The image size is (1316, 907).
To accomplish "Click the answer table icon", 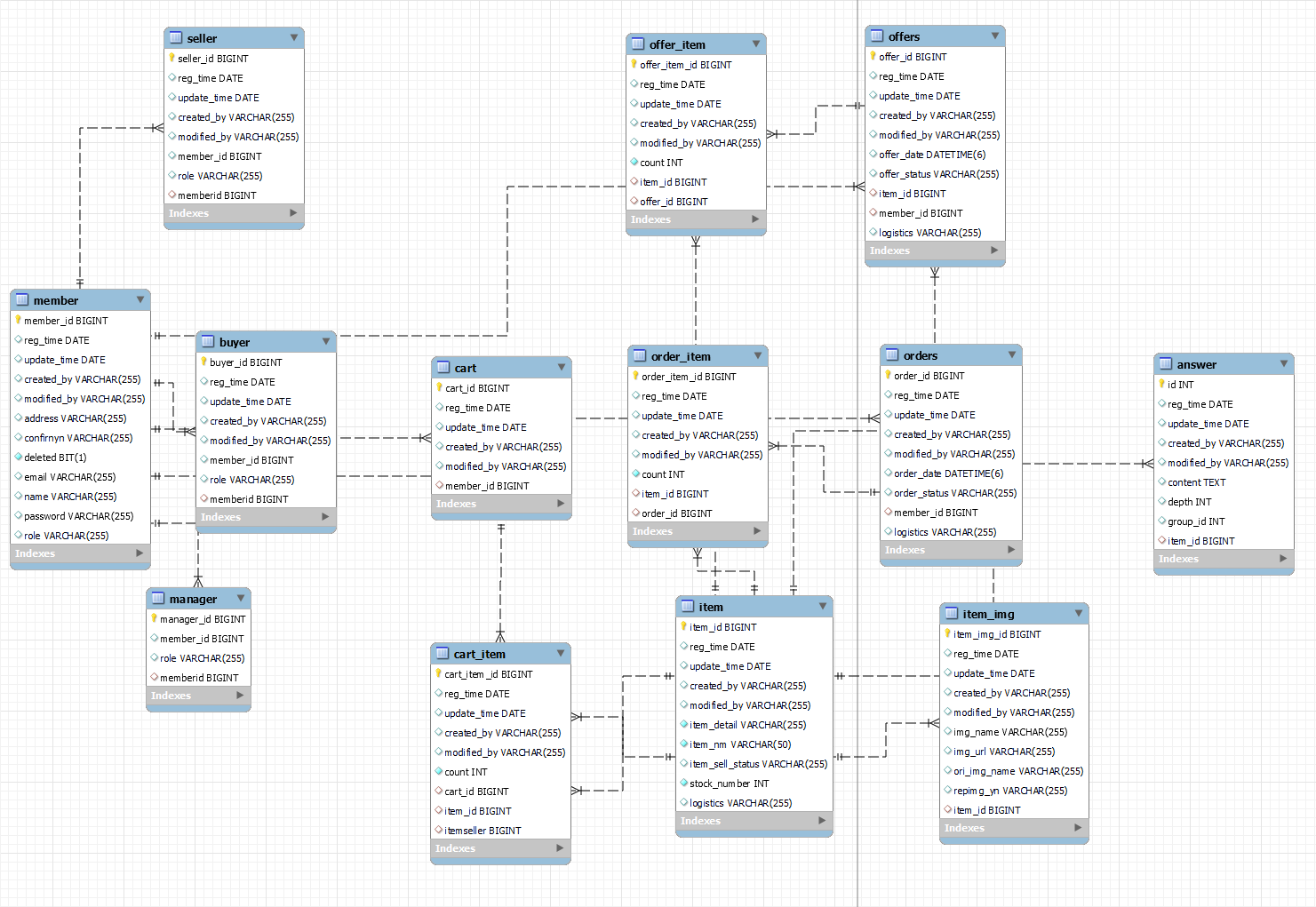I will [x=1166, y=364].
